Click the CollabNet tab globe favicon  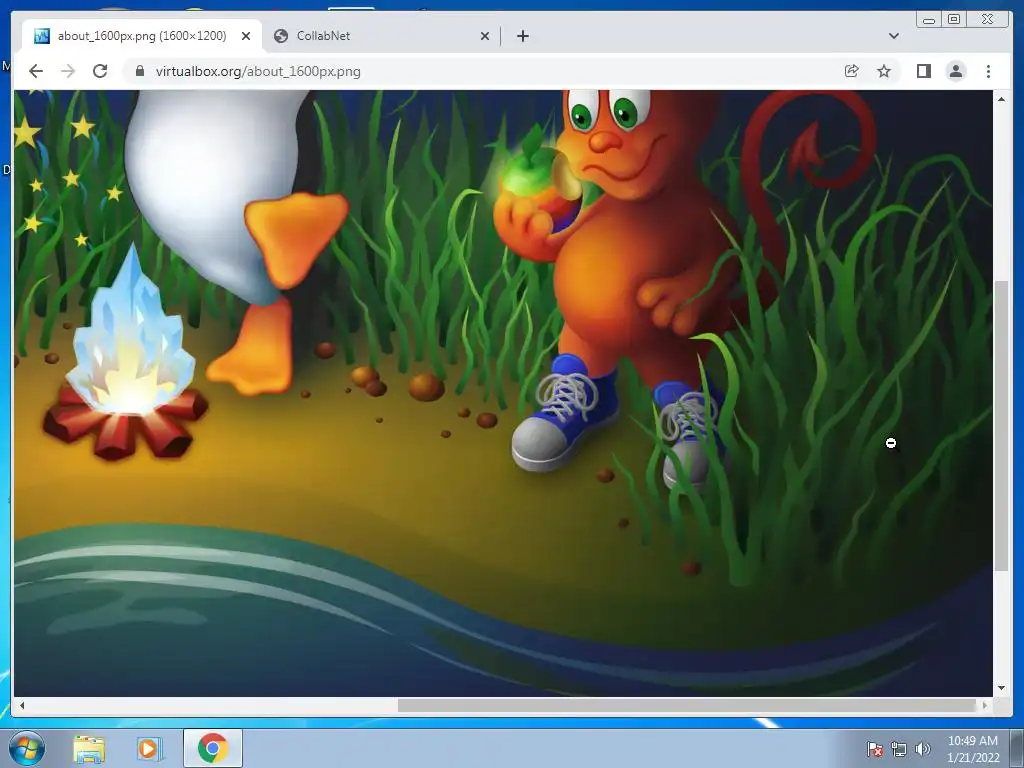(281, 36)
